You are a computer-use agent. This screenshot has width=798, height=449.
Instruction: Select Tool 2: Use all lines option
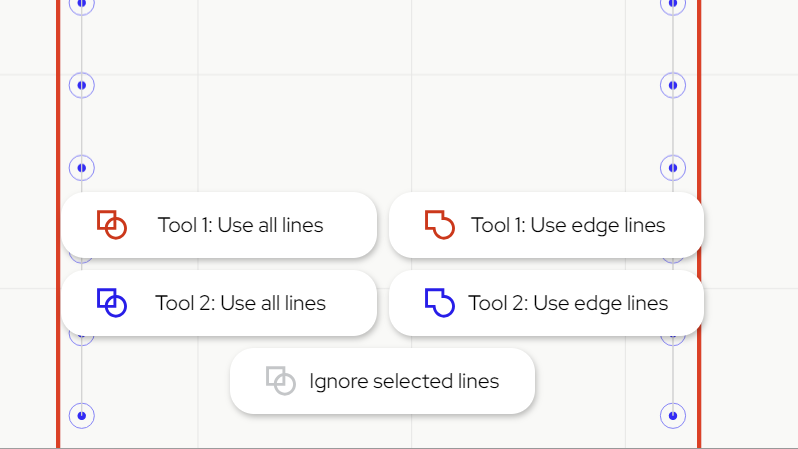click(219, 303)
